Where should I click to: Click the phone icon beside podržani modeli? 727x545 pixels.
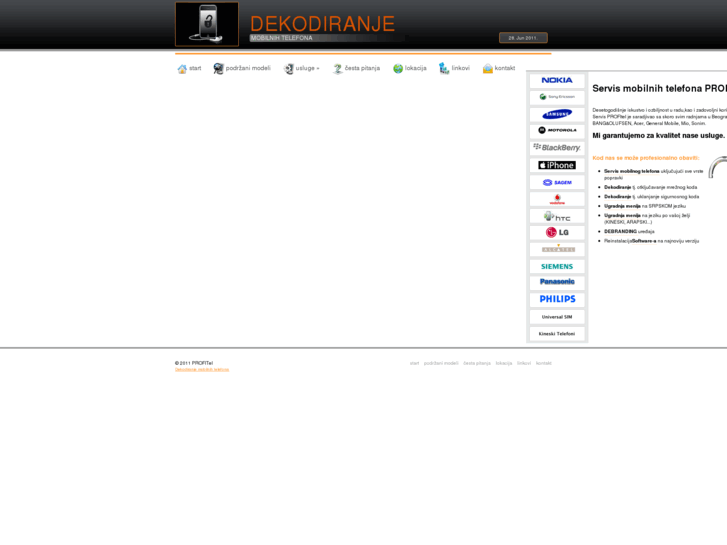218,69
